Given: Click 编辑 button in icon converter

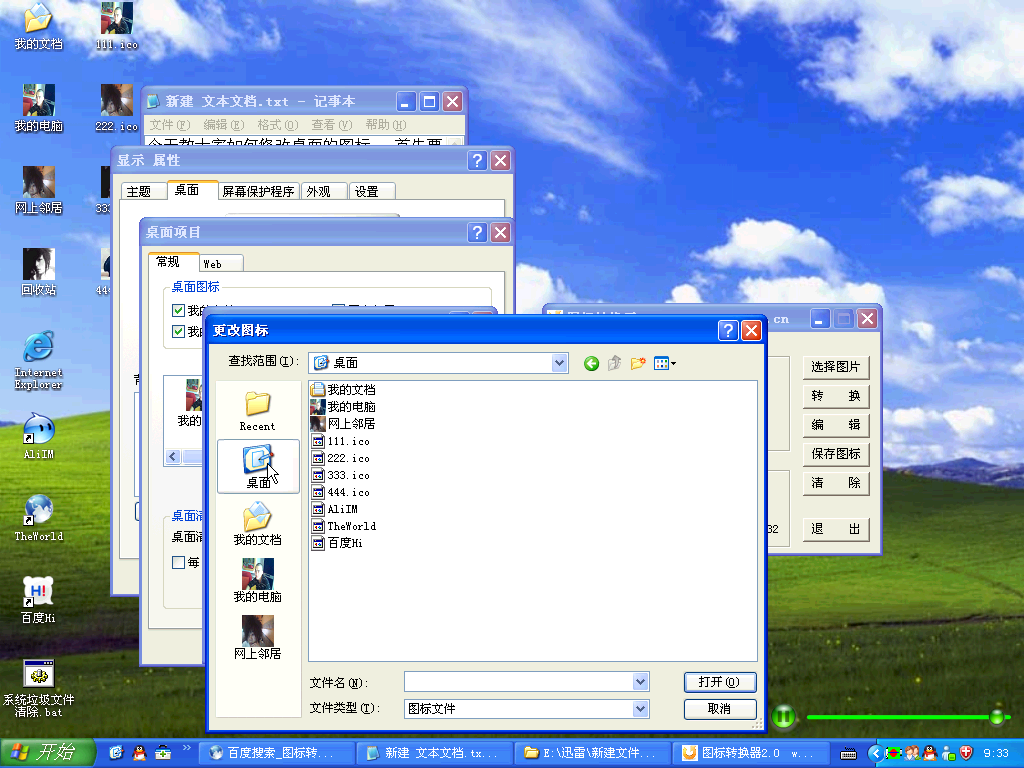Looking at the screenshot, I should 836,424.
